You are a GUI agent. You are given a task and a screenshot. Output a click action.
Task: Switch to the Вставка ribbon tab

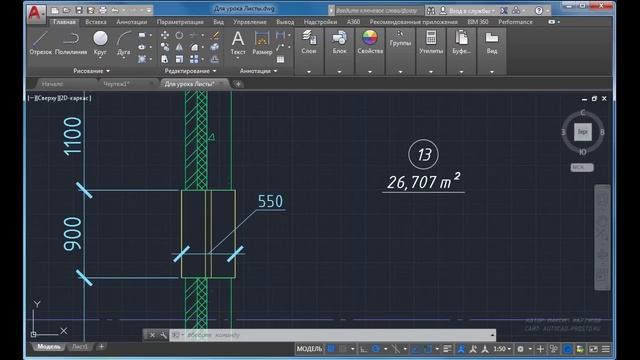pos(96,22)
